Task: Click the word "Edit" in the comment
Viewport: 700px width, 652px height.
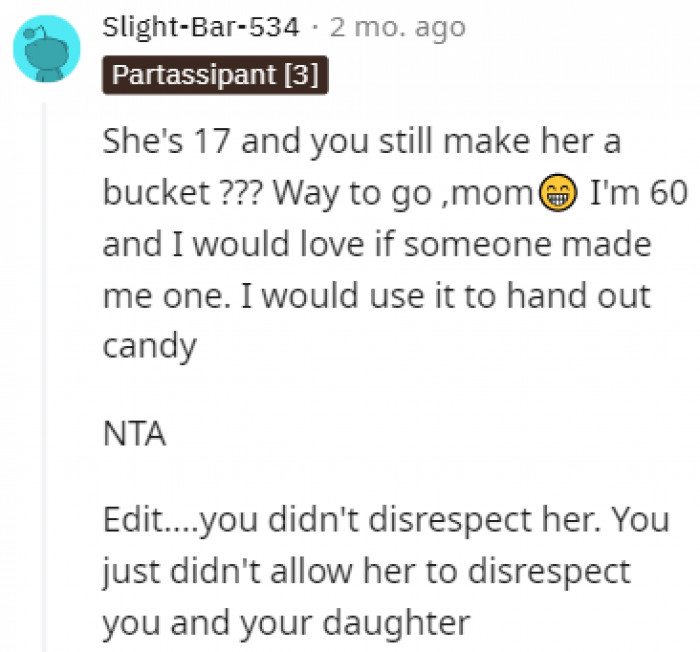Action: pos(131,520)
